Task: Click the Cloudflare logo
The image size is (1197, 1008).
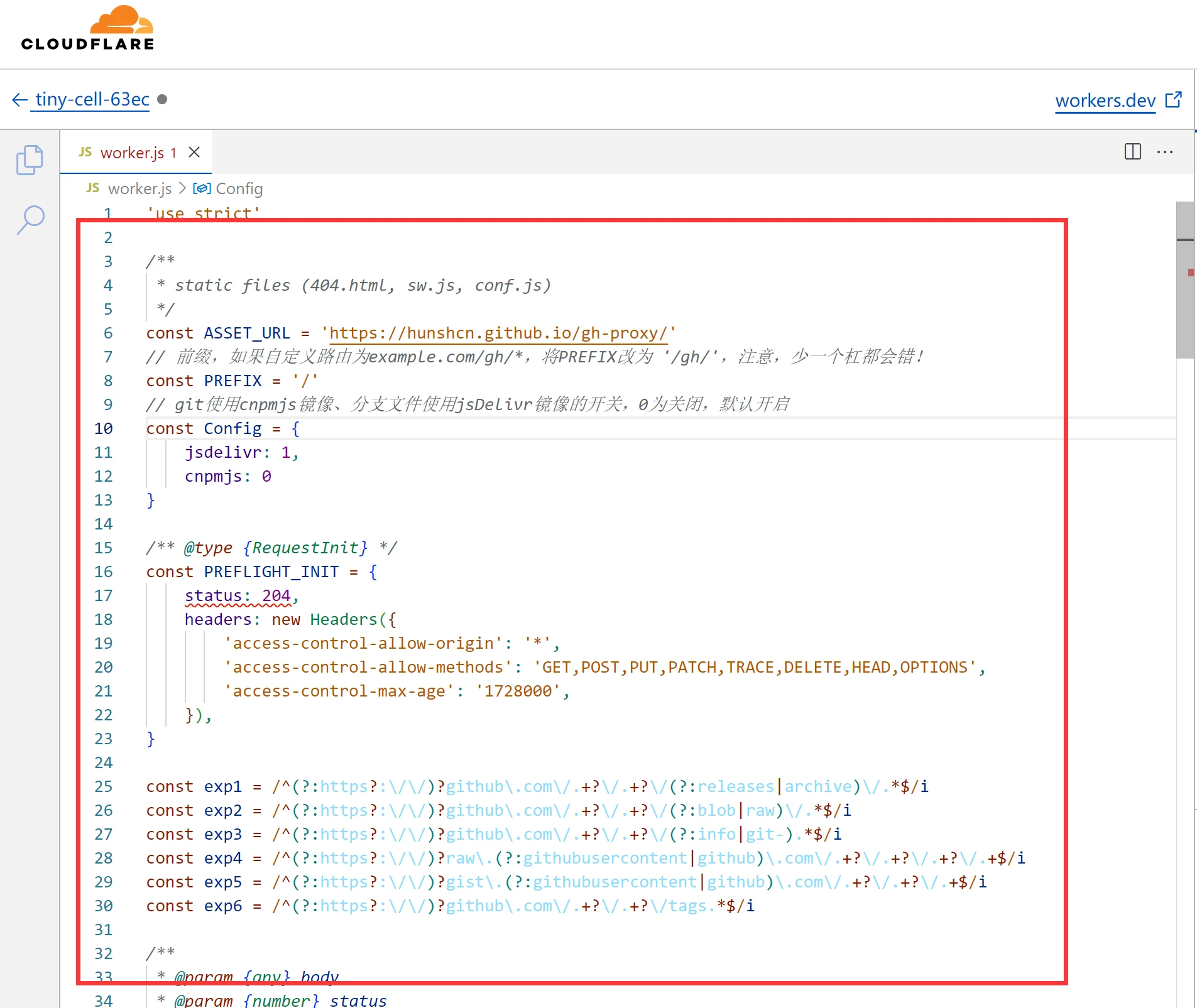Action: (x=87, y=28)
